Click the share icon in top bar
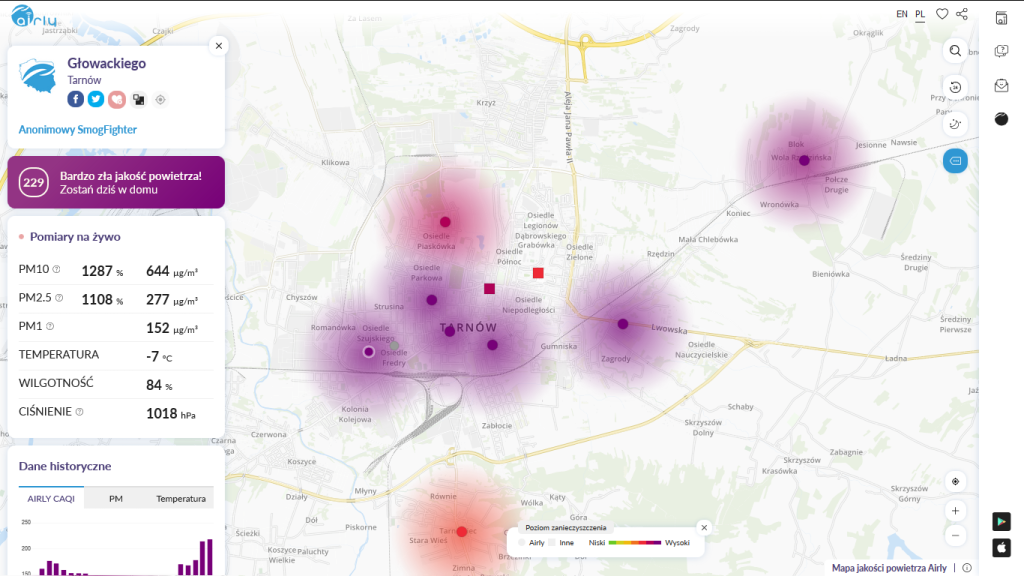 (962, 14)
